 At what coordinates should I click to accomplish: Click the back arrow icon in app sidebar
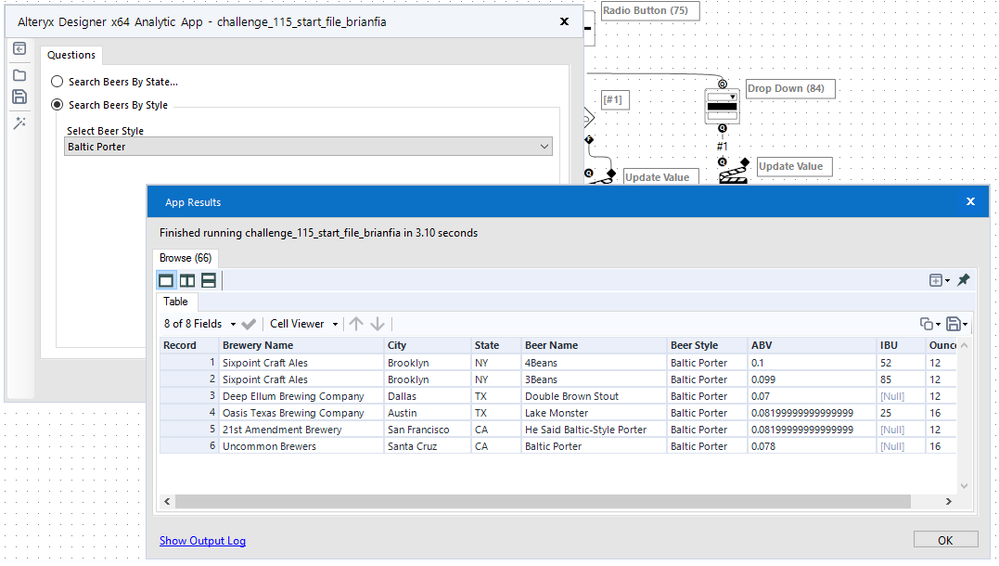(x=20, y=49)
